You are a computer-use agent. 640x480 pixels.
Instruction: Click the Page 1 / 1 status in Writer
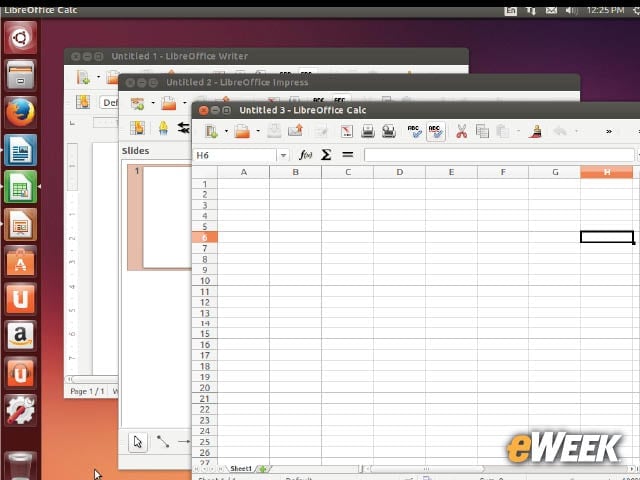87,391
